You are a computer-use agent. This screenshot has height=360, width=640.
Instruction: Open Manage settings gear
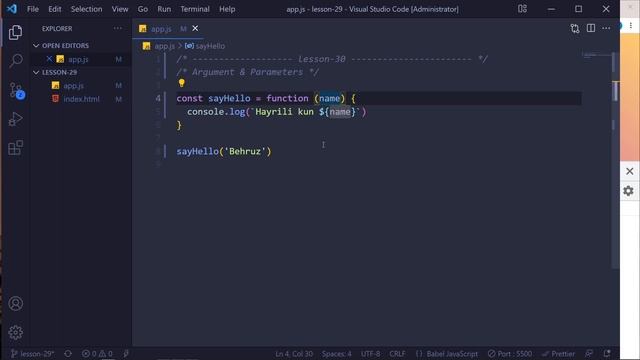coord(16,332)
